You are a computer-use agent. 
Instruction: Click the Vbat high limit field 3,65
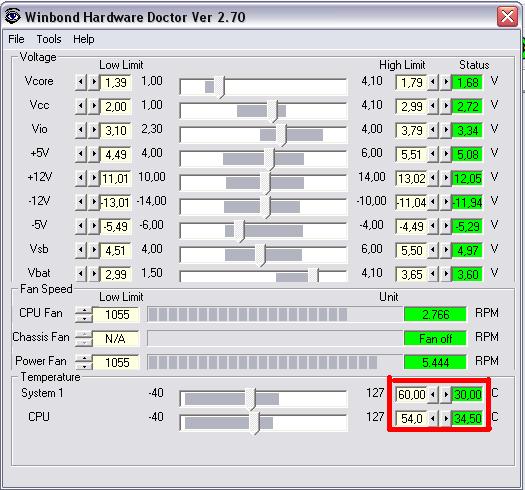[411, 275]
